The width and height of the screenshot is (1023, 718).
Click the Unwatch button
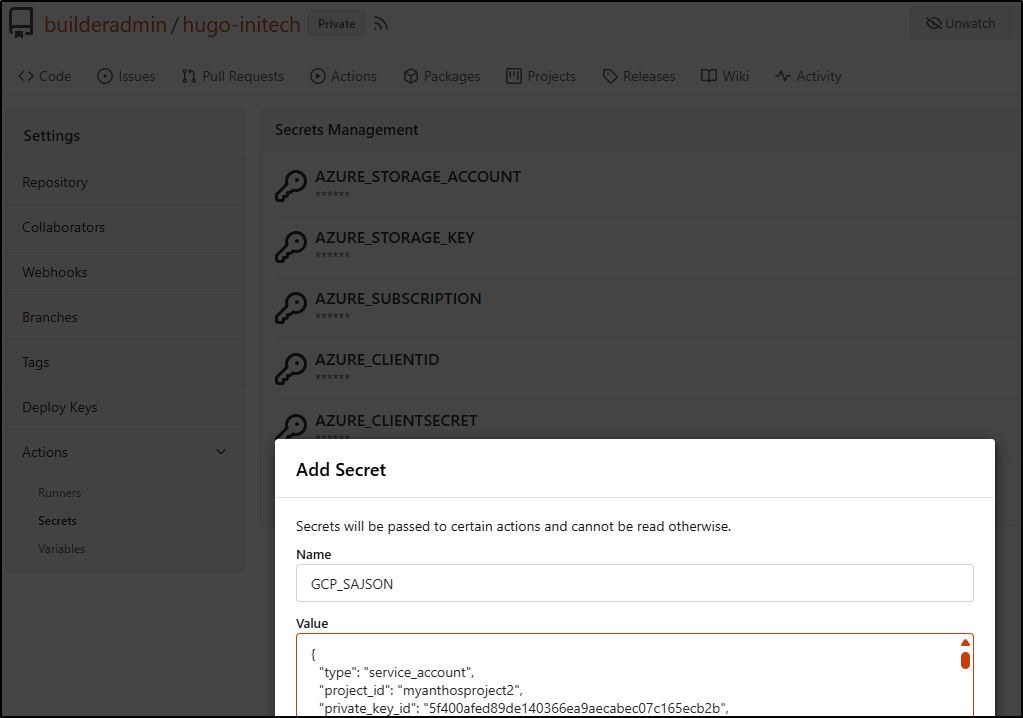(x=960, y=23)
